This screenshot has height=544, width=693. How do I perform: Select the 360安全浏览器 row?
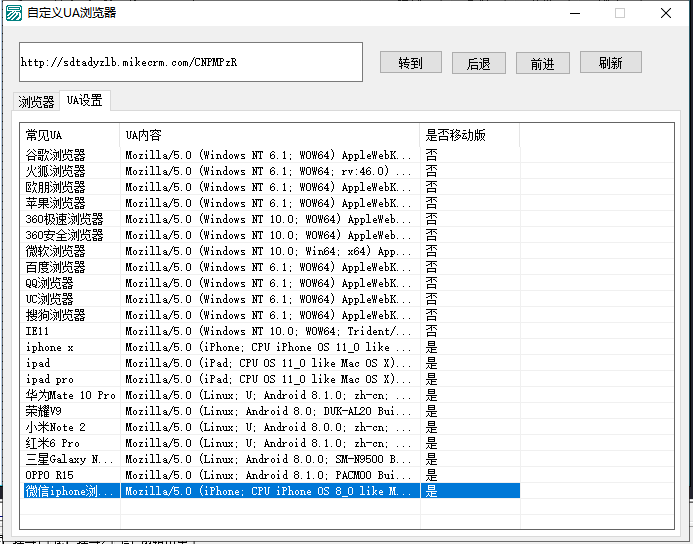click(271, 235)
